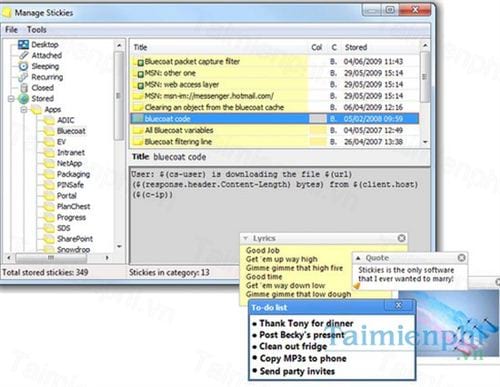The height and width of the screenshot is (387, 500).
Task: Click the tree panel scroll-up arrow
Action: [119, 45]
